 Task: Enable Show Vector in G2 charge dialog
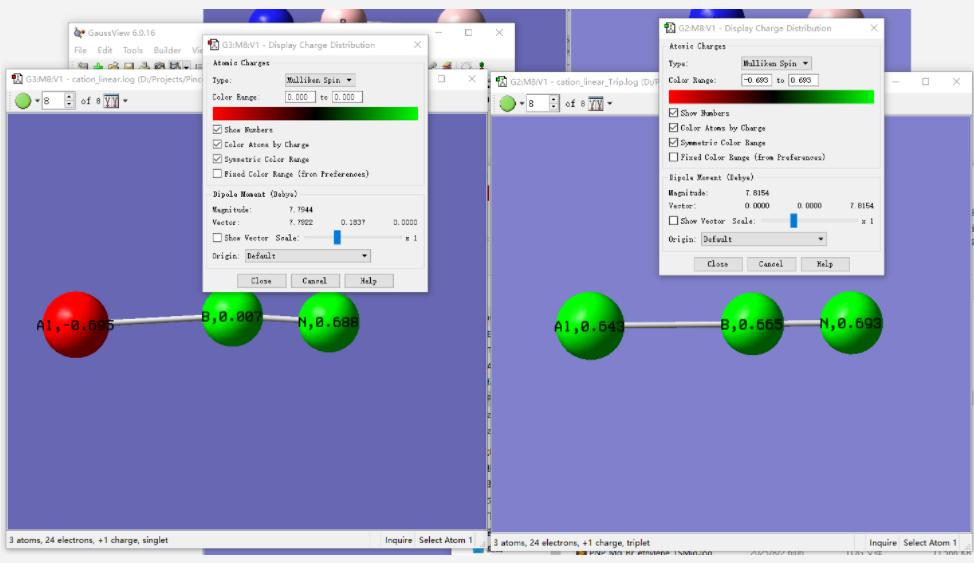pos(674,221)
